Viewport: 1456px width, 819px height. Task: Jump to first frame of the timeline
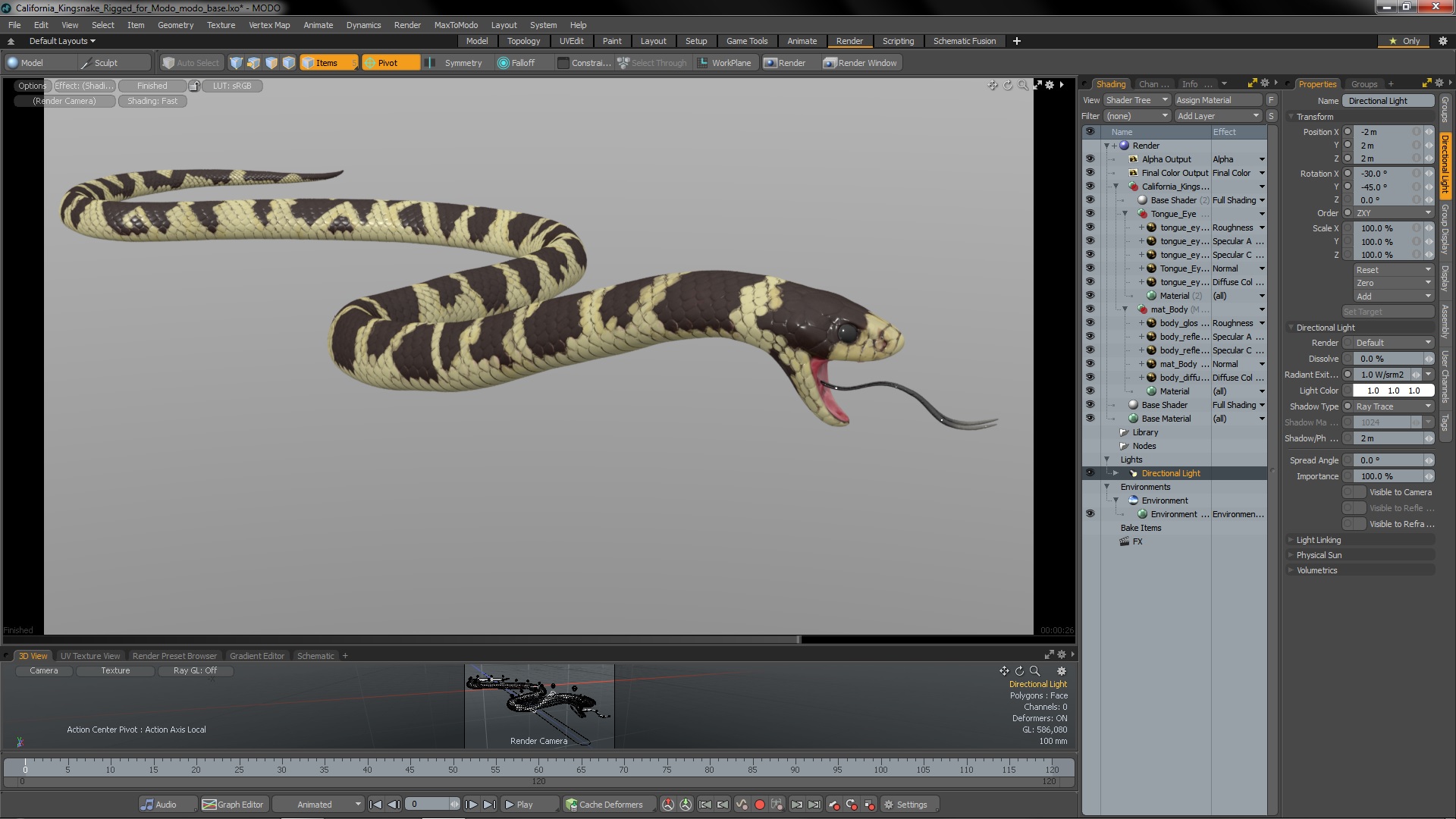[375, 805]
